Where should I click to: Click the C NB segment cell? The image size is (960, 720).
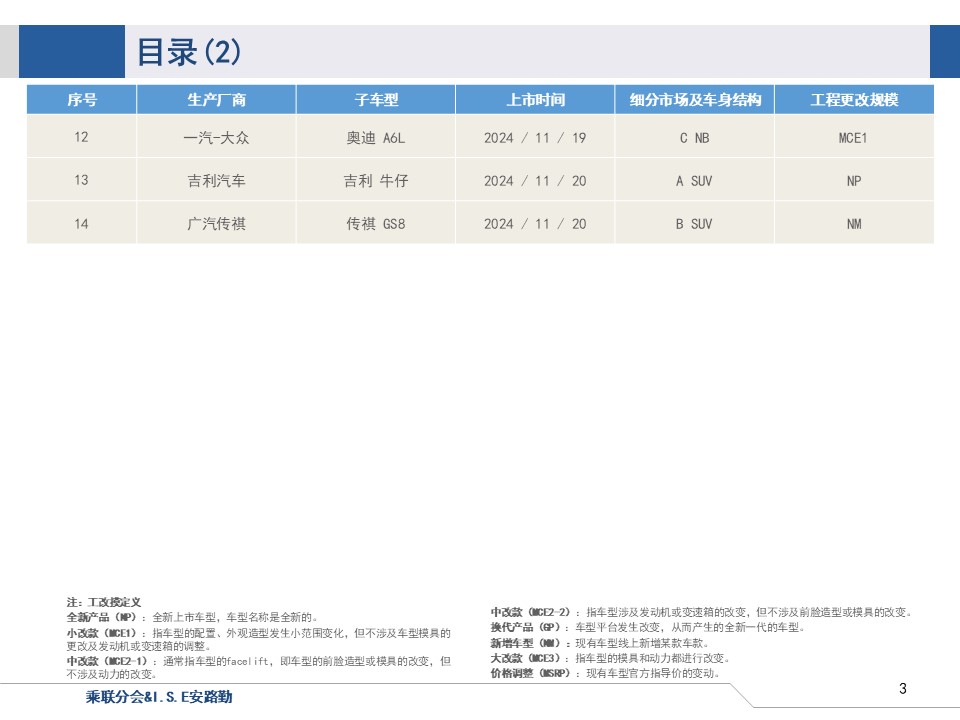(x=695, y=138)
